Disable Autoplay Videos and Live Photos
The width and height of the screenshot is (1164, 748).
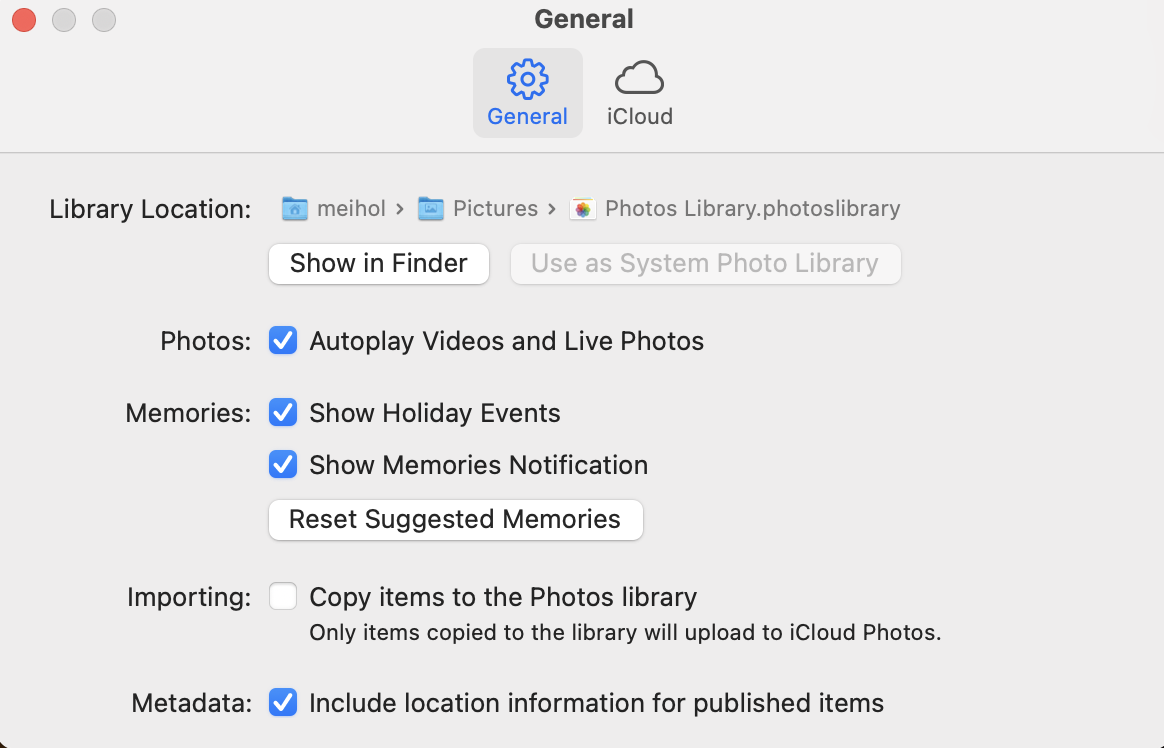[283, 341]
